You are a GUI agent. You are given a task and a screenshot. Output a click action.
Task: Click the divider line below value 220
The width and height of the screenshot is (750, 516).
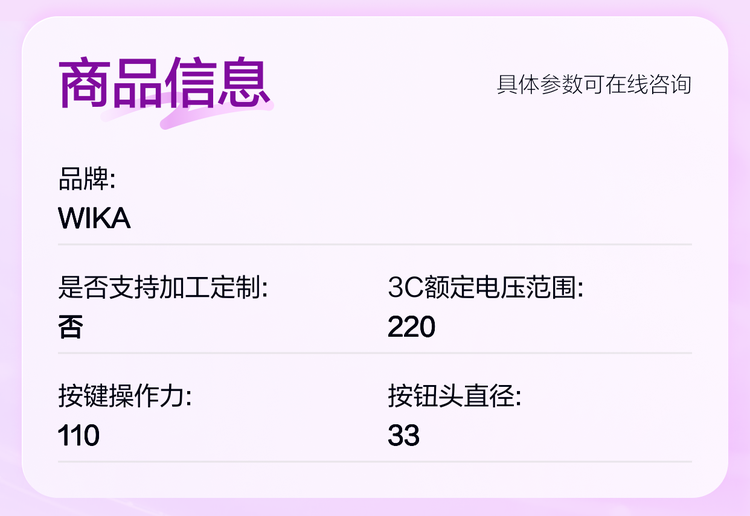(540, 353)
